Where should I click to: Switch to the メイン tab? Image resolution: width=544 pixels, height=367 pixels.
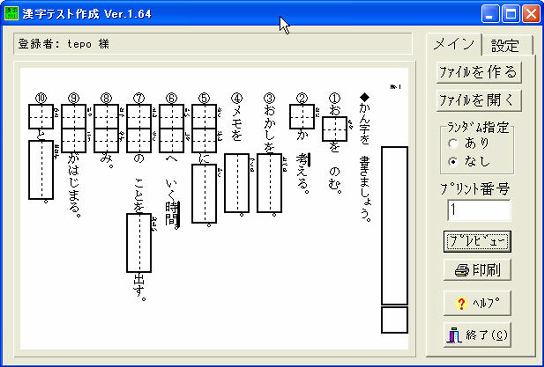[x=454, y=44]
